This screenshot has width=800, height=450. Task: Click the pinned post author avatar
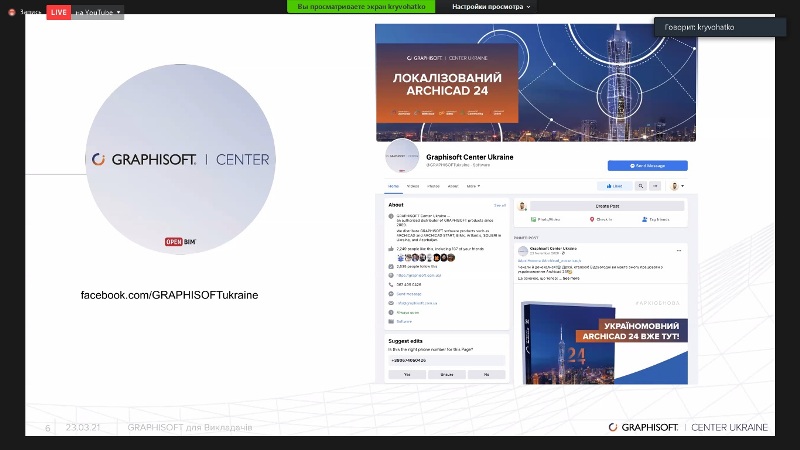pos(522,251)
